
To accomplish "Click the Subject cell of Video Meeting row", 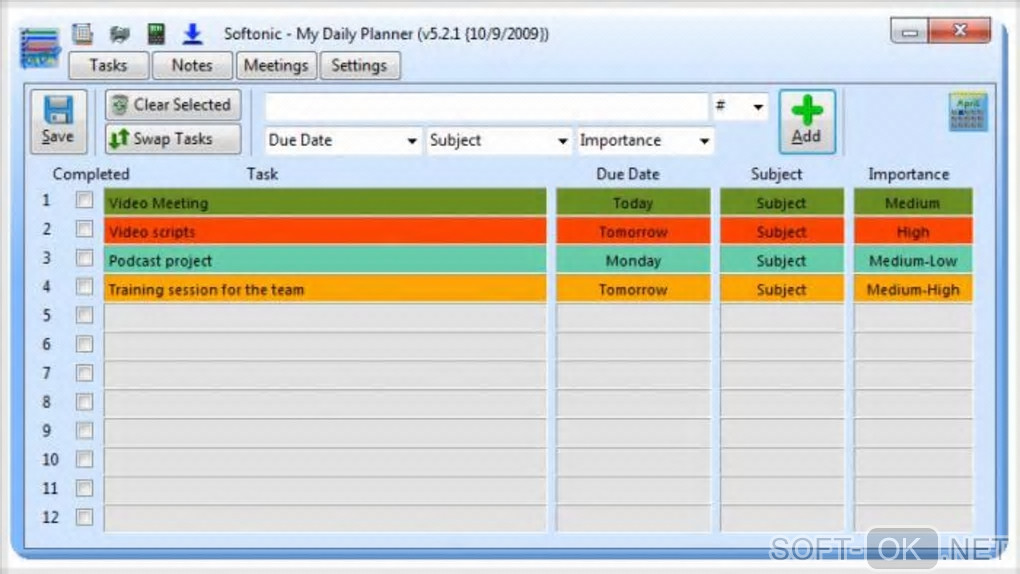I will 782,202.
